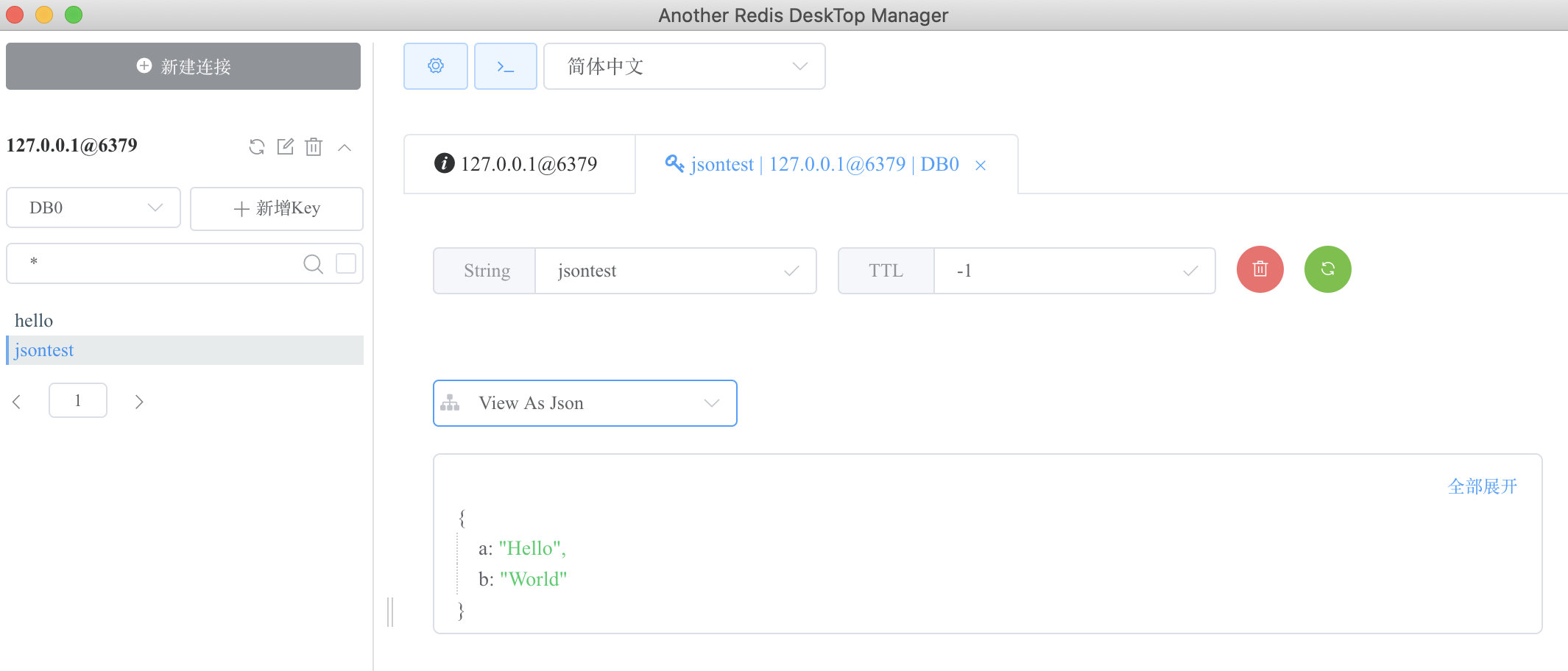Viewport: 1568px width, 671px height.
Task: Open settings with the gear icon
Action: [x=435, y=66]
